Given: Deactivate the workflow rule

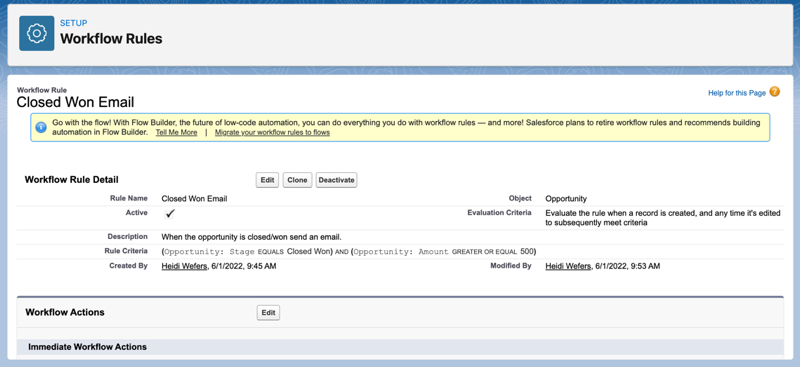Looking at the screenshot, I should (336, 180).
